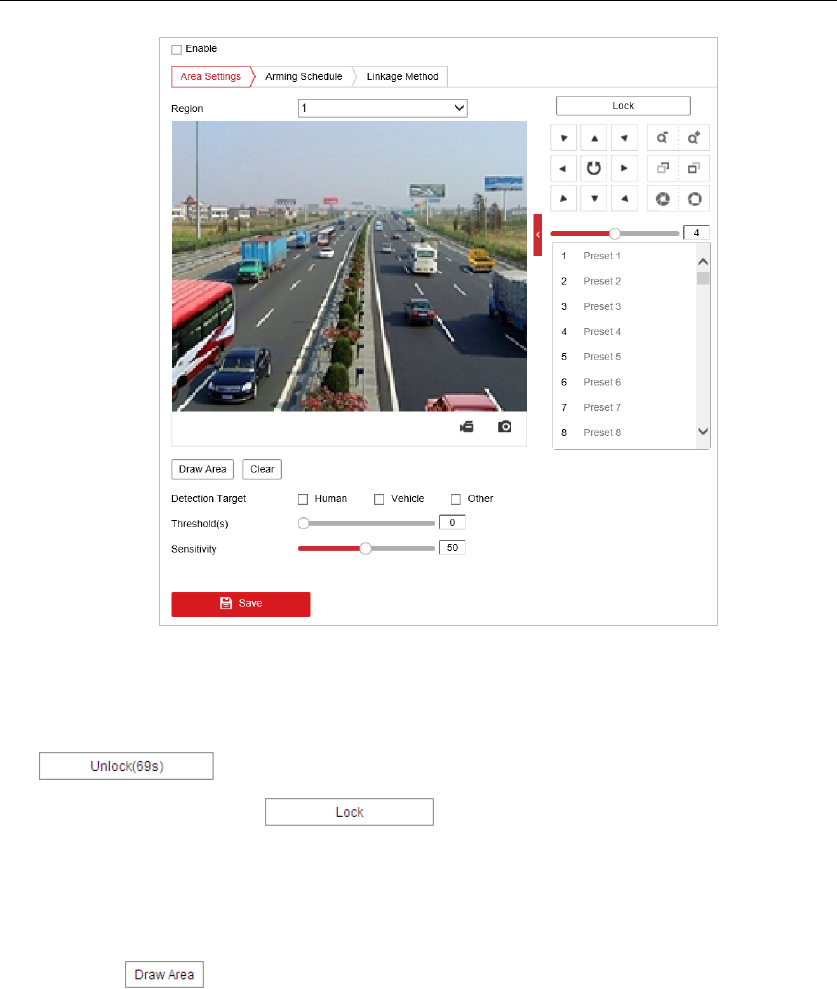Click the Unlock(69s) button
837x989 pixels.
[x=126, y=766]
